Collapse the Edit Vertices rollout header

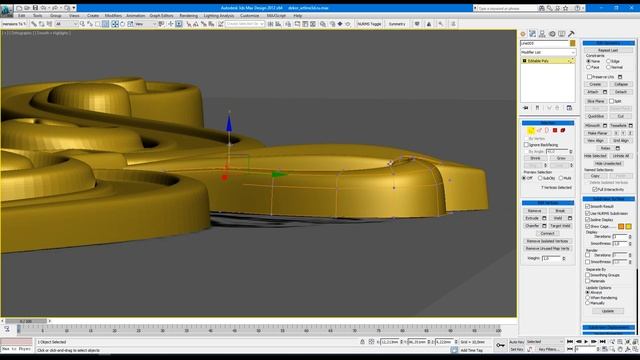click(x=548, y=203)
